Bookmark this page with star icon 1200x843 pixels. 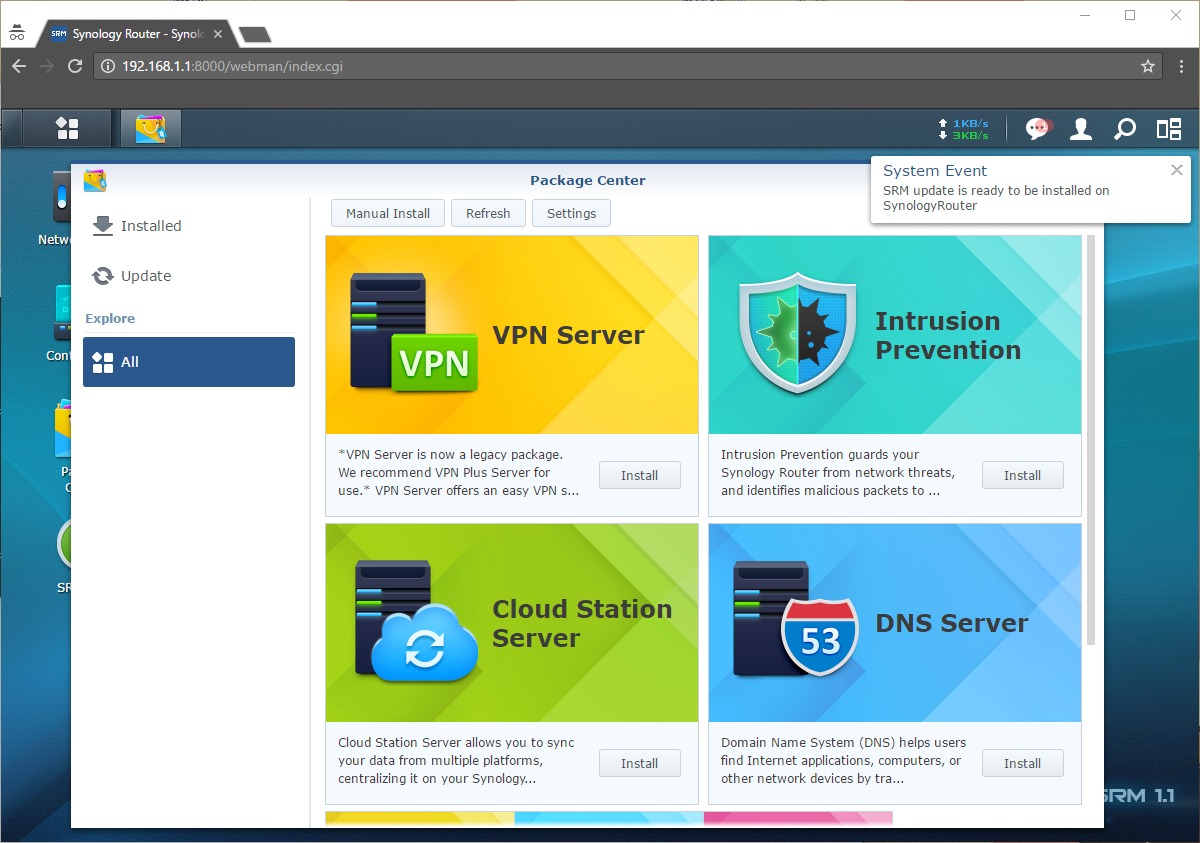pos(1148,66)
